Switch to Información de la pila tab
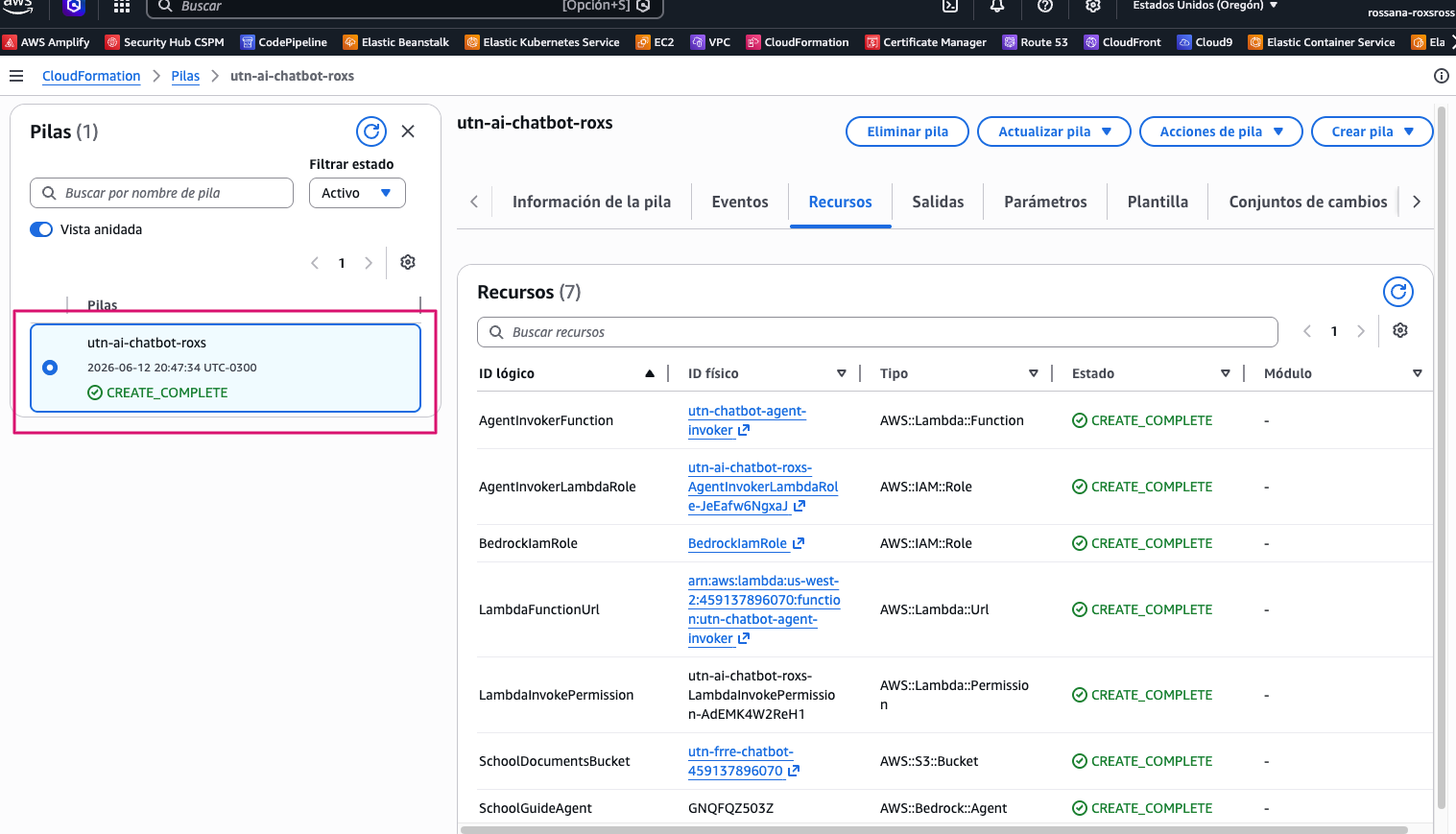This screenshot has width=1456, height=834. (591, 202)
